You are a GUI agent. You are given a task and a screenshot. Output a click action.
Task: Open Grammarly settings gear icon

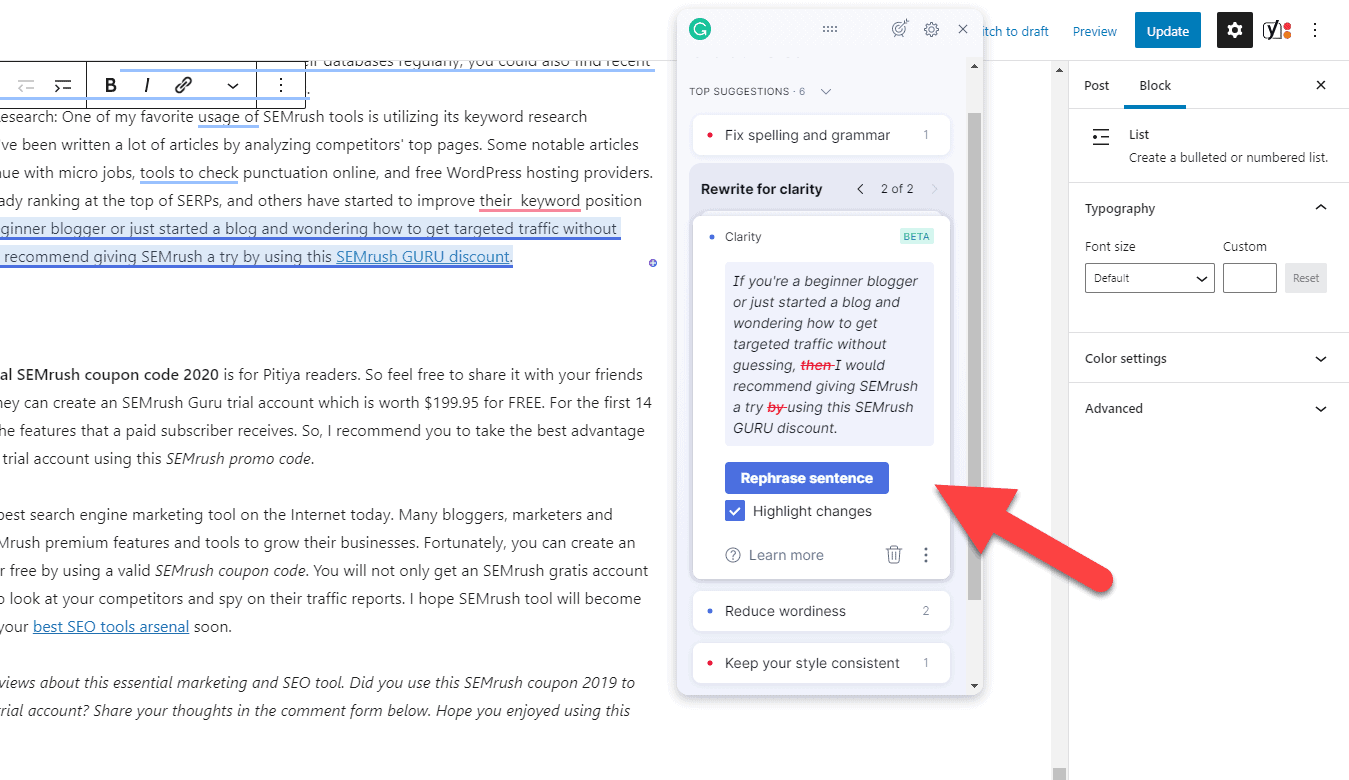pos(931,30)
